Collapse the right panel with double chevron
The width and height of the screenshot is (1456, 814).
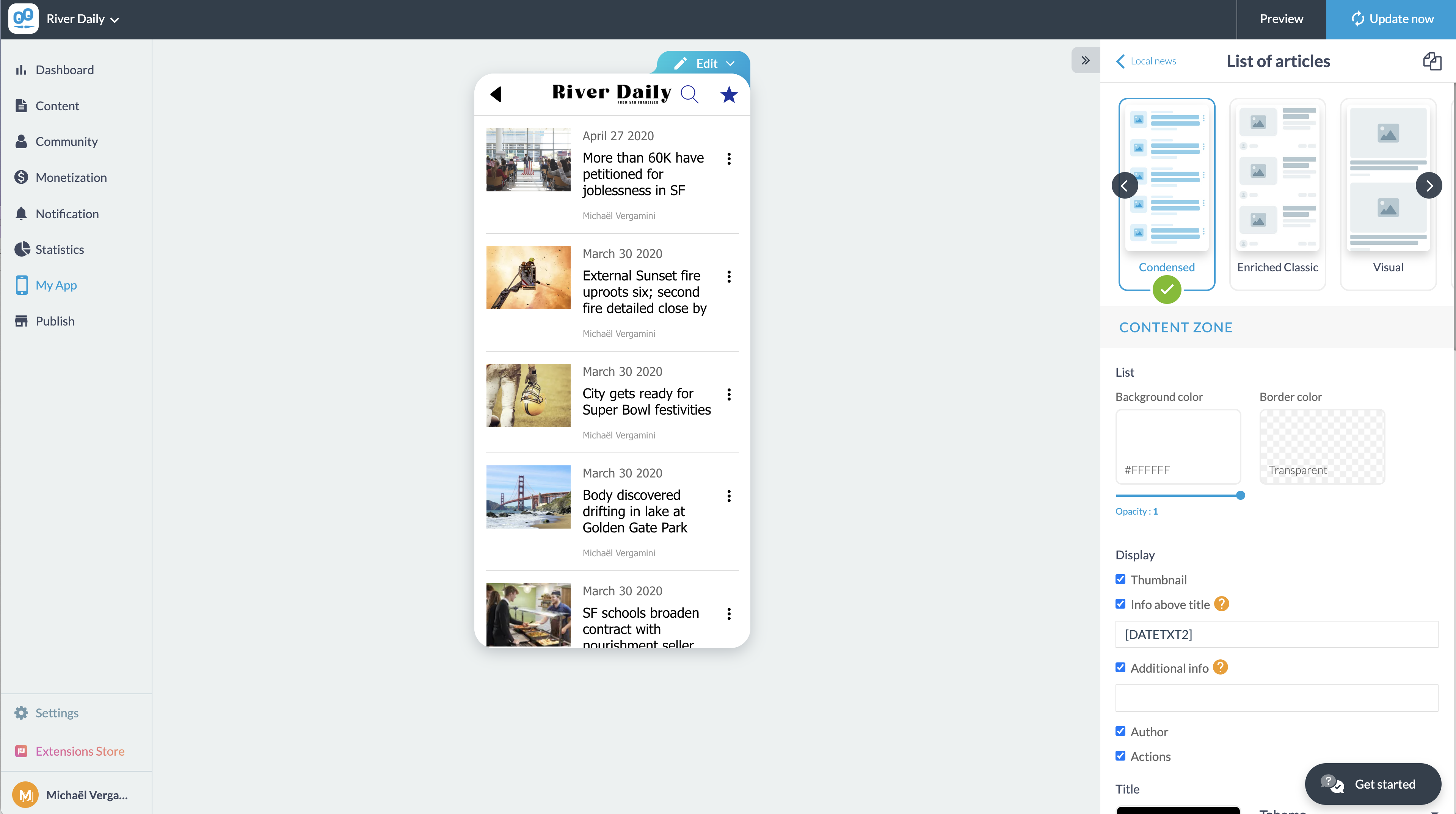pyautogui.click(x=1085, y=60)
